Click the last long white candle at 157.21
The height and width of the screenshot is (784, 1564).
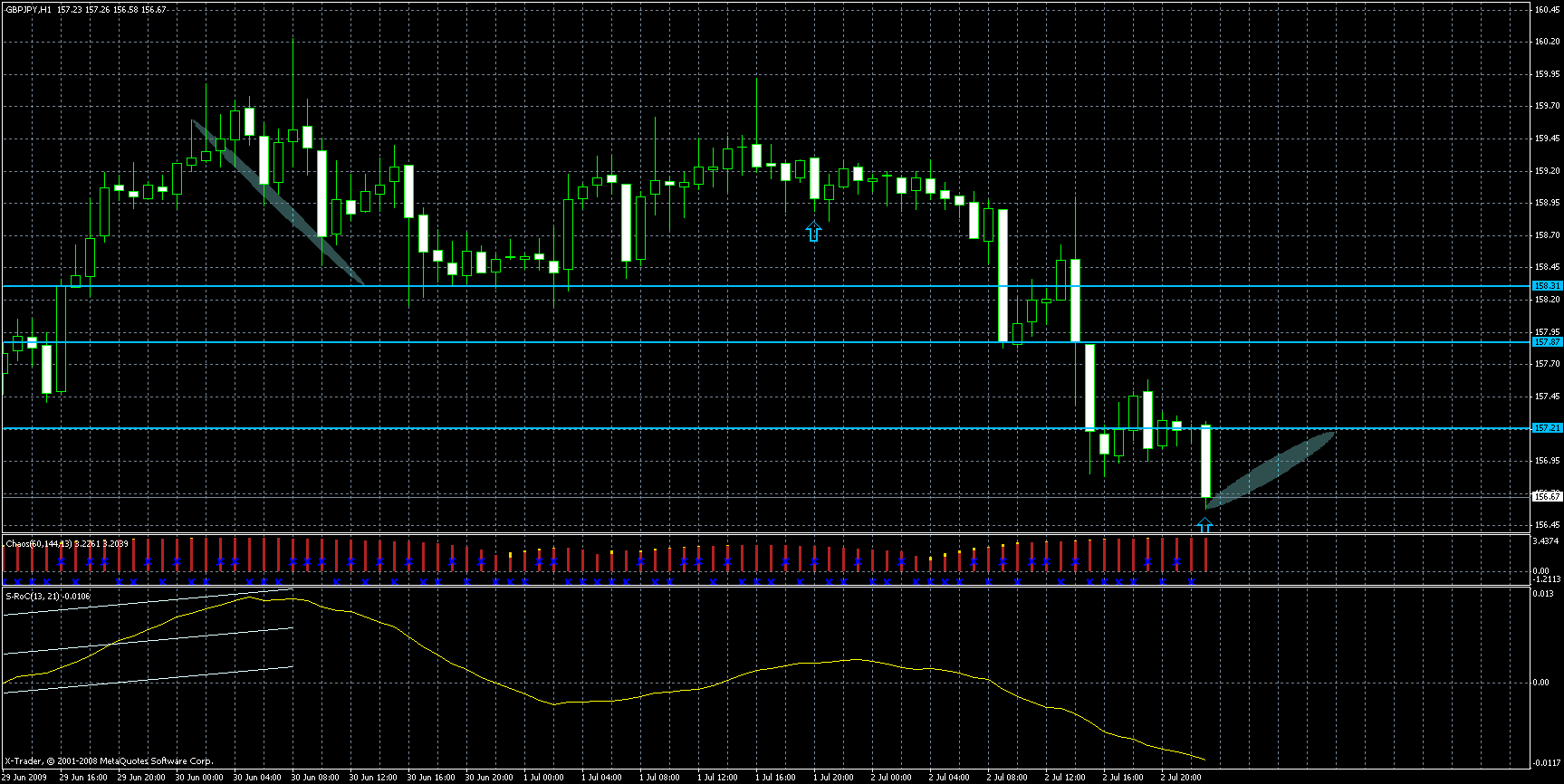[x=1205, y=461]
